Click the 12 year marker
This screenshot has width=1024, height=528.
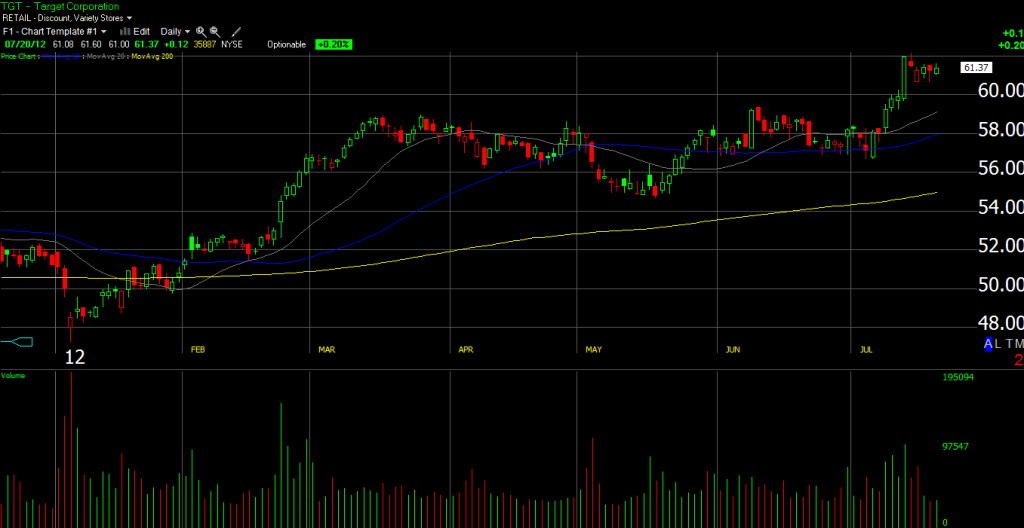pyautogui.click(x=75, y=357)
